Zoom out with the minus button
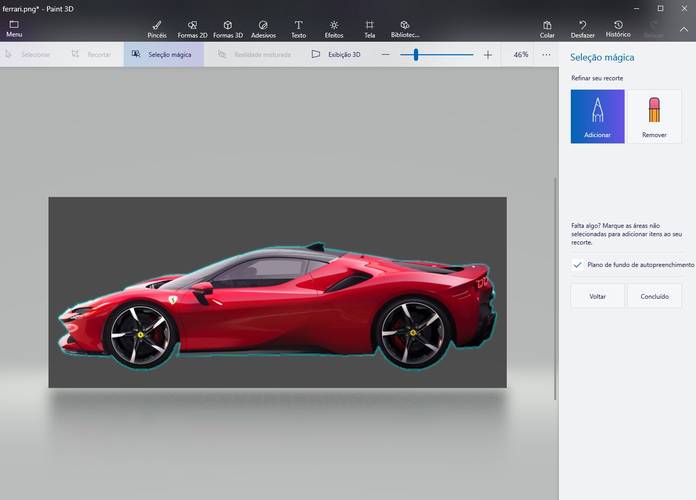696x500 pixels. 385,55
